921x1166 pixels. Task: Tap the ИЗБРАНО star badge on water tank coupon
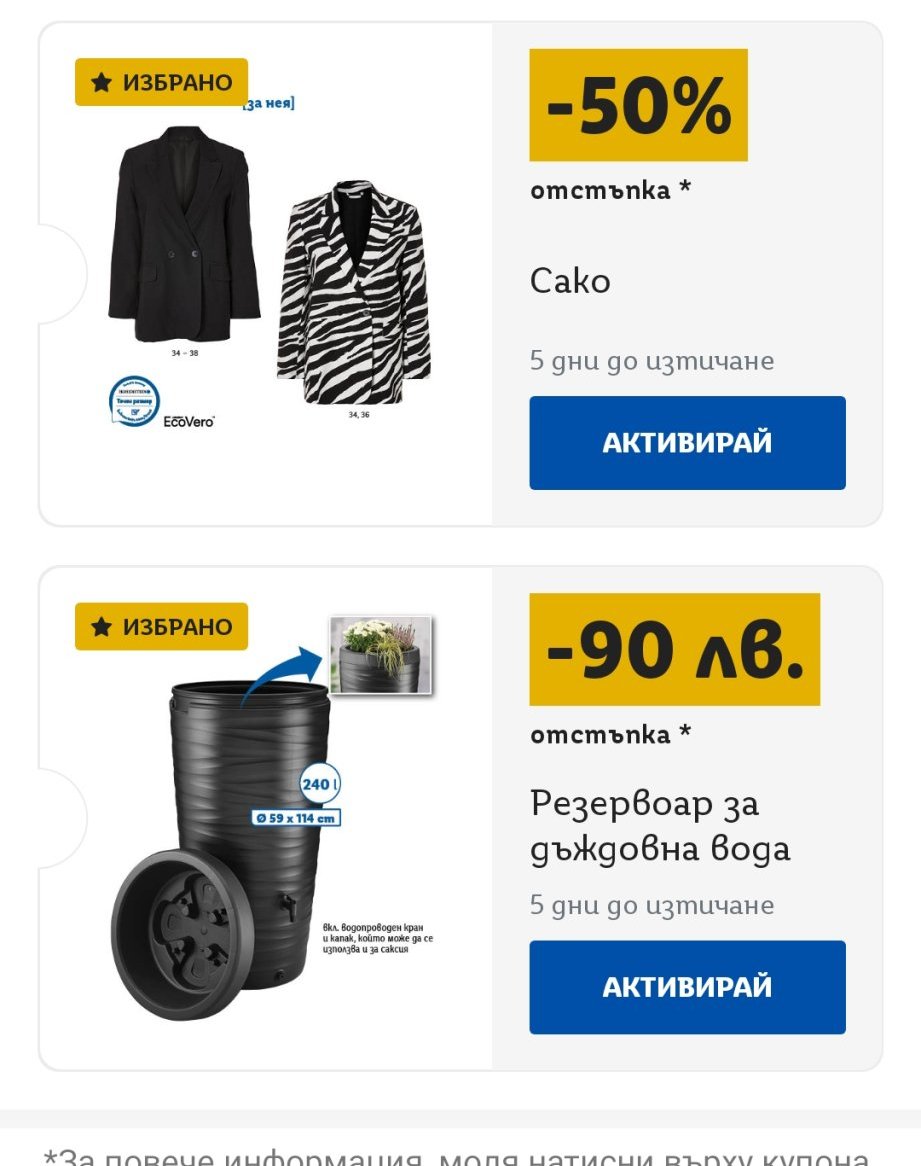point(161,626)
